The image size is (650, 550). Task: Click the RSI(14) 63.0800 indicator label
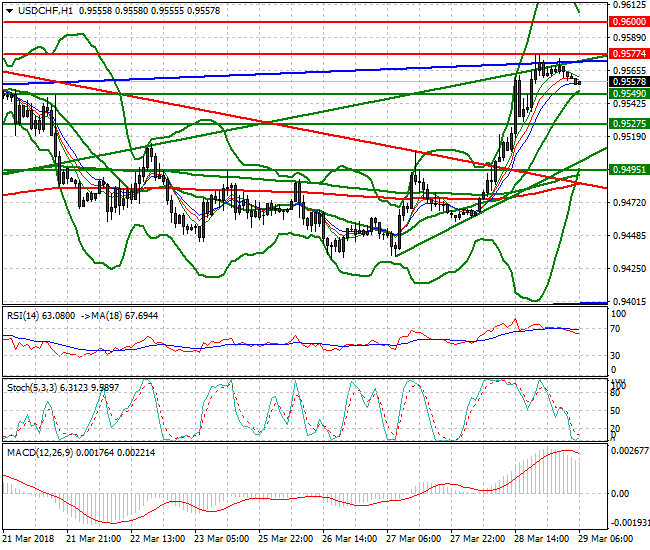(41, 316)
